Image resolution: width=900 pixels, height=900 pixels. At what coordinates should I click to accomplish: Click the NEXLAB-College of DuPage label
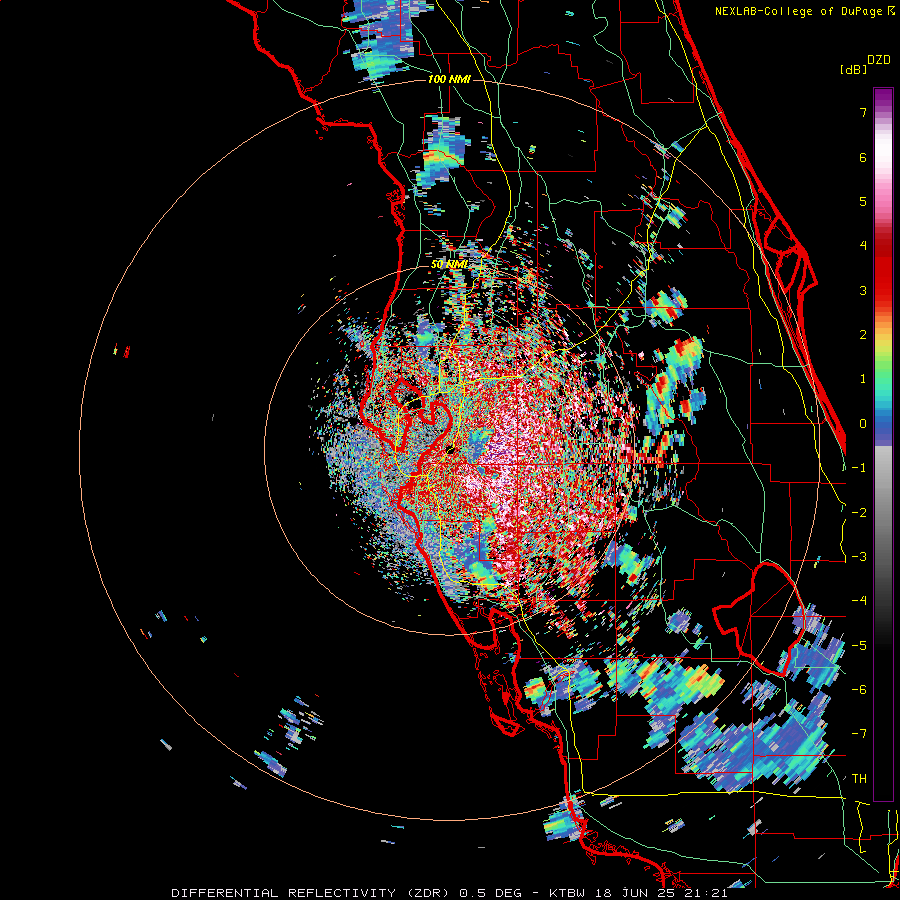pos(804,11)
